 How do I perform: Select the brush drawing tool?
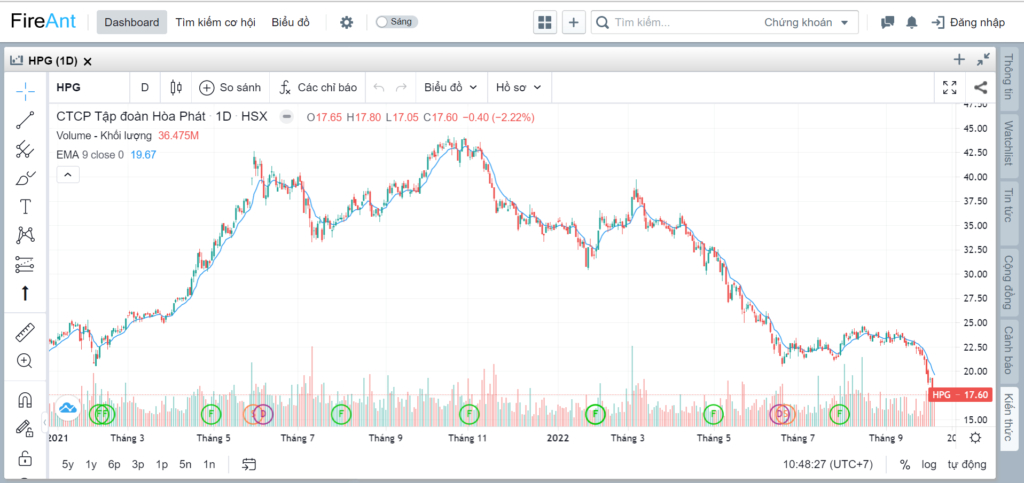coord(25,178)
